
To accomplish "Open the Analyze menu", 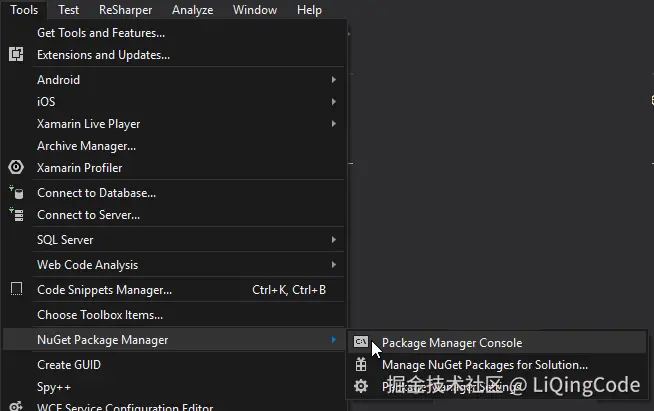I will tap(192, 10).
